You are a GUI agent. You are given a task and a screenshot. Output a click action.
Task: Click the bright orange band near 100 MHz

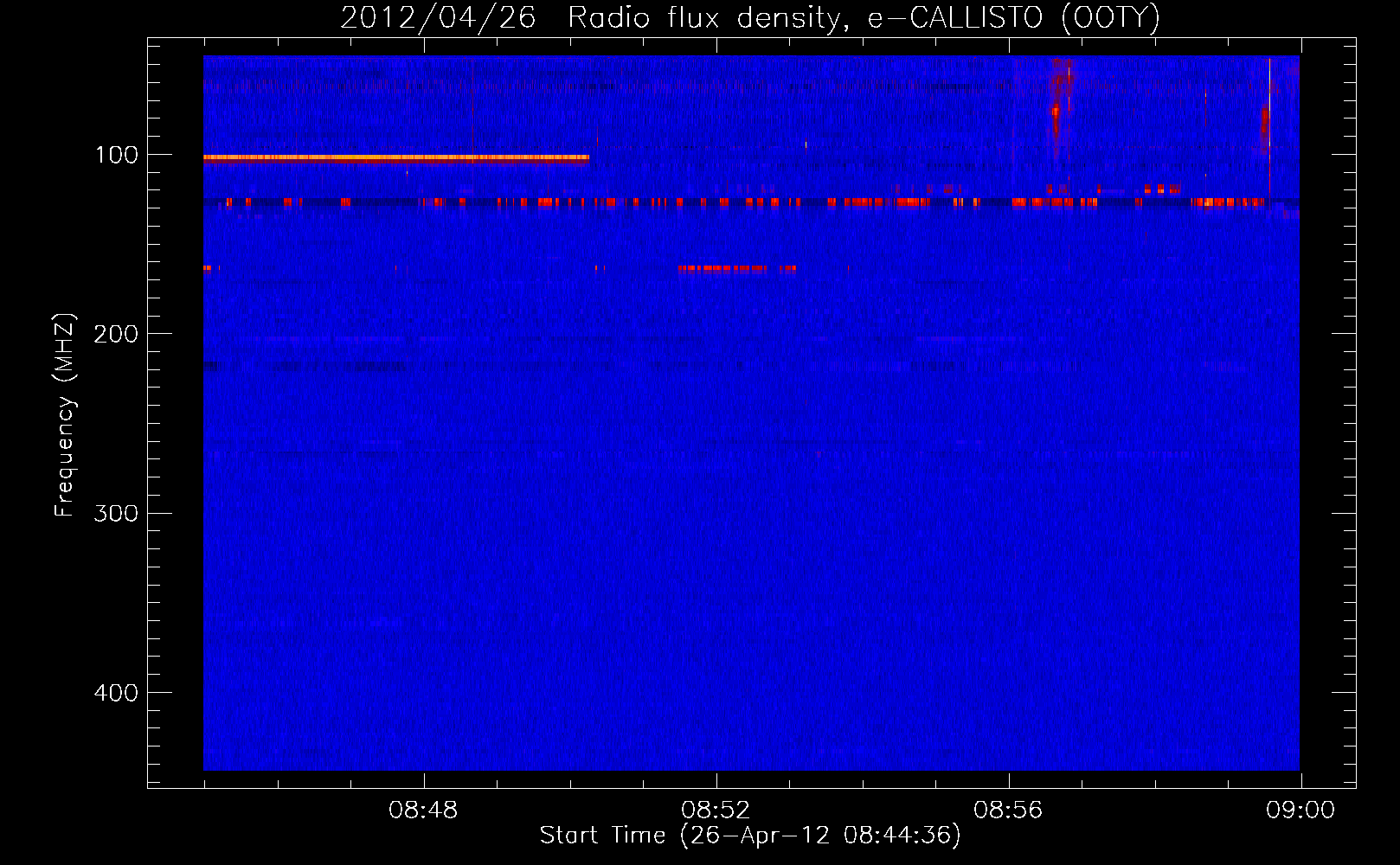[396, 159]
